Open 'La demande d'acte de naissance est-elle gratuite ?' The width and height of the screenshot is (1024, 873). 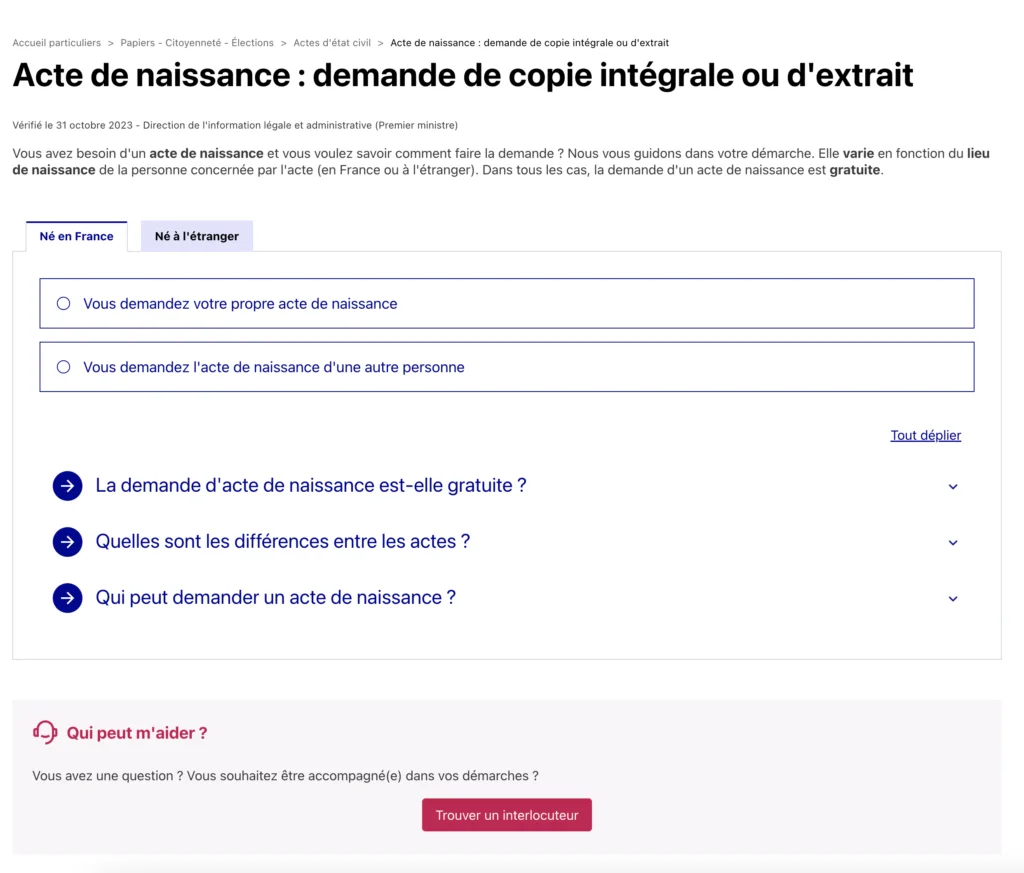point(311,486)
